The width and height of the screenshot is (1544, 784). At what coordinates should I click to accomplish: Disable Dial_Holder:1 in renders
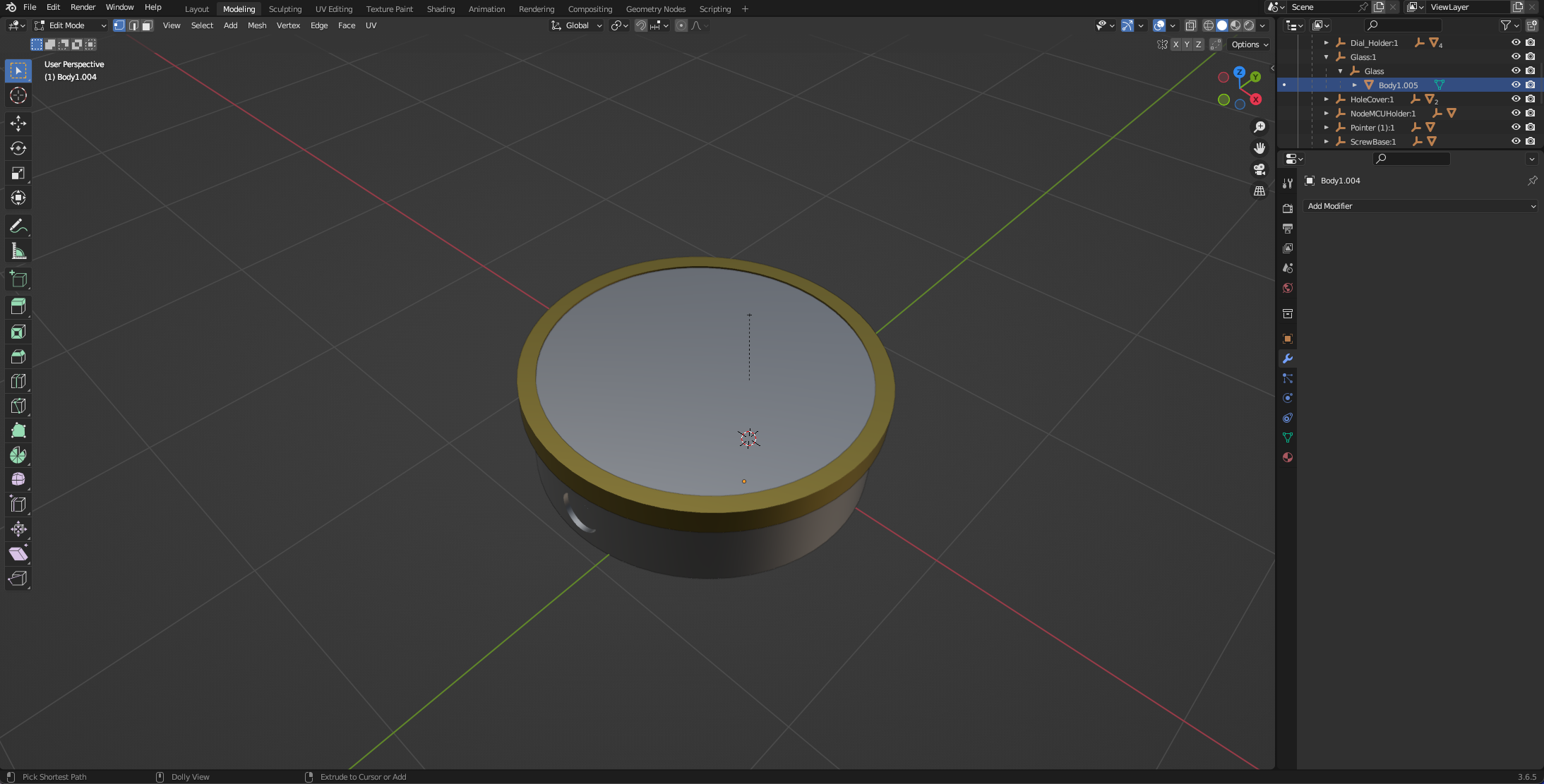click(x=1530, y=42)
